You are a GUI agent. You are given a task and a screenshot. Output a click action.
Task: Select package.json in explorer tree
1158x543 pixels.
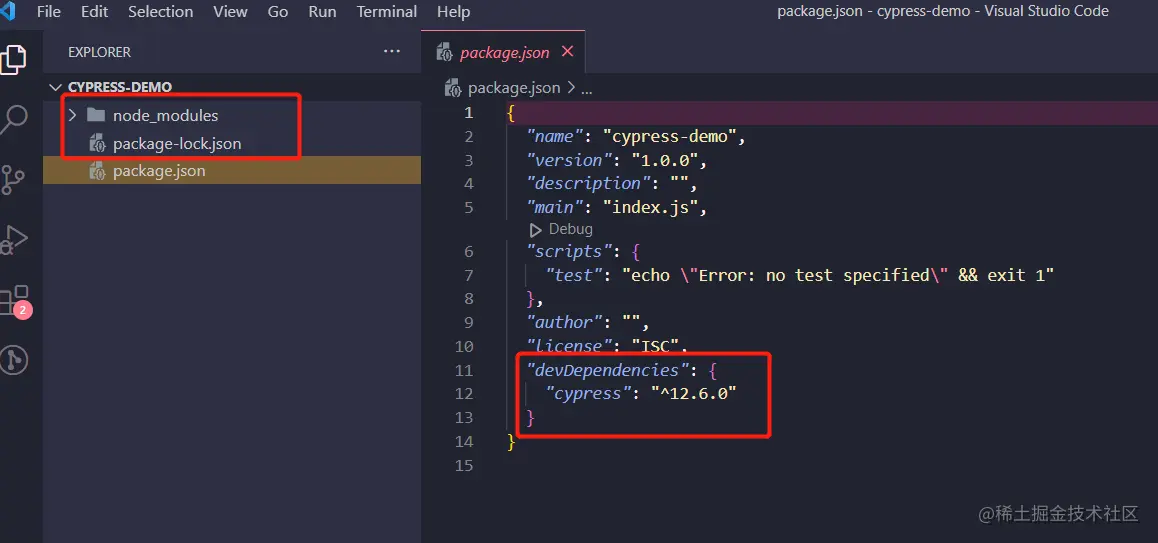pos(232,171)
